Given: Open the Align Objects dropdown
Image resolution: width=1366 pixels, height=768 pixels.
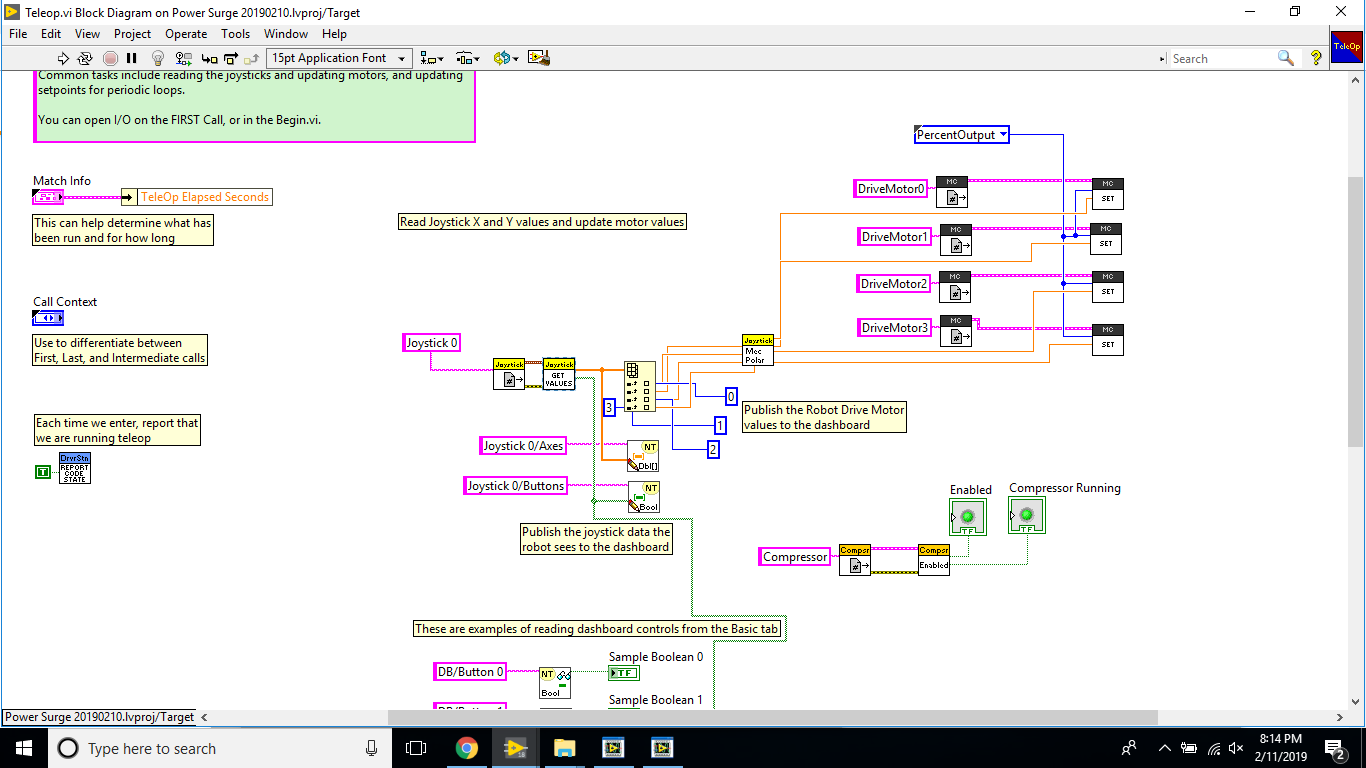Looking at the screenshot, I should (x=434, y=58).
